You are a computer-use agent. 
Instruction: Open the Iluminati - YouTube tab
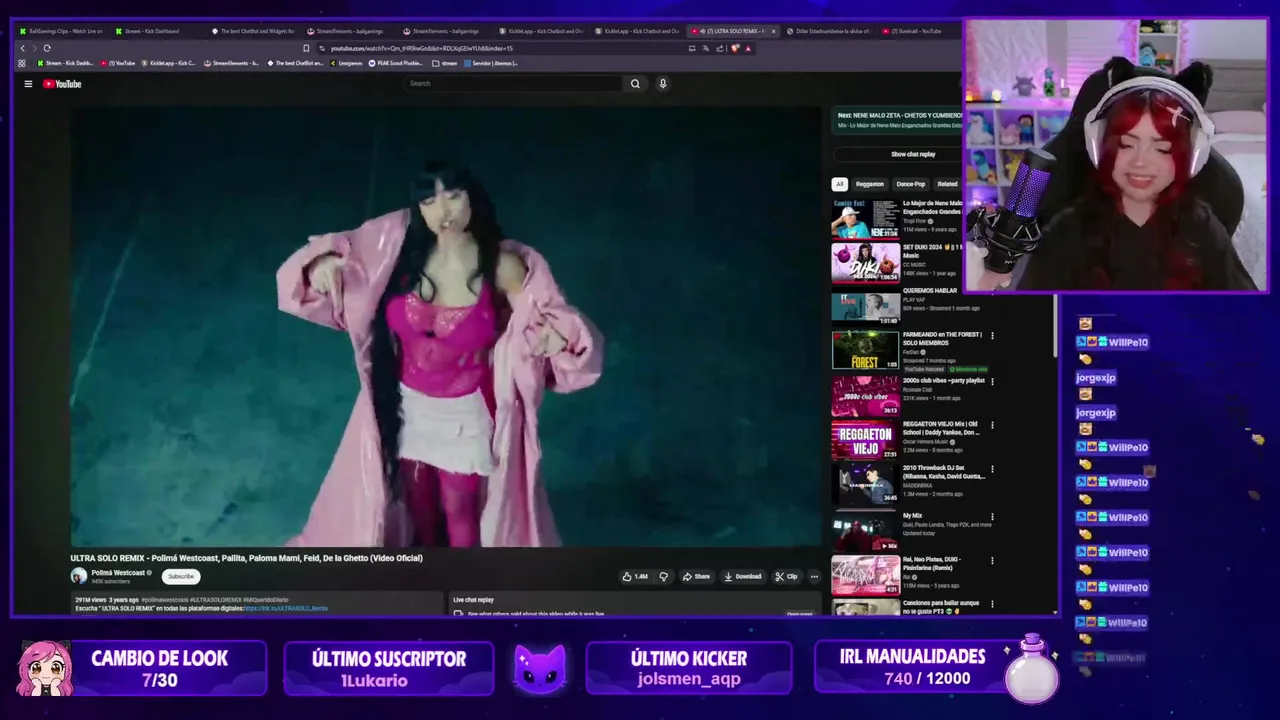[918, 31]
